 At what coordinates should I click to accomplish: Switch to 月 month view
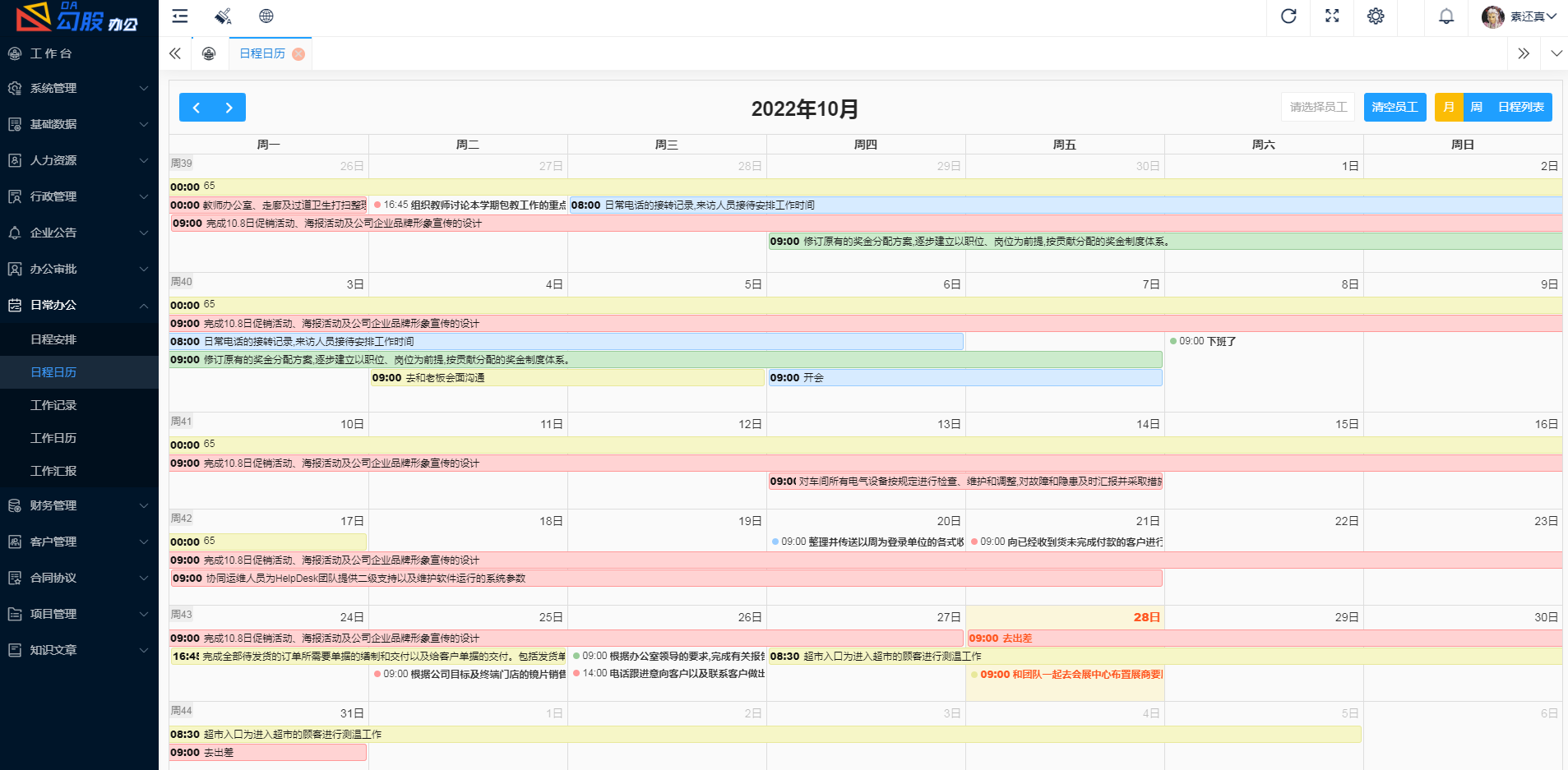tap(1449, 107)
